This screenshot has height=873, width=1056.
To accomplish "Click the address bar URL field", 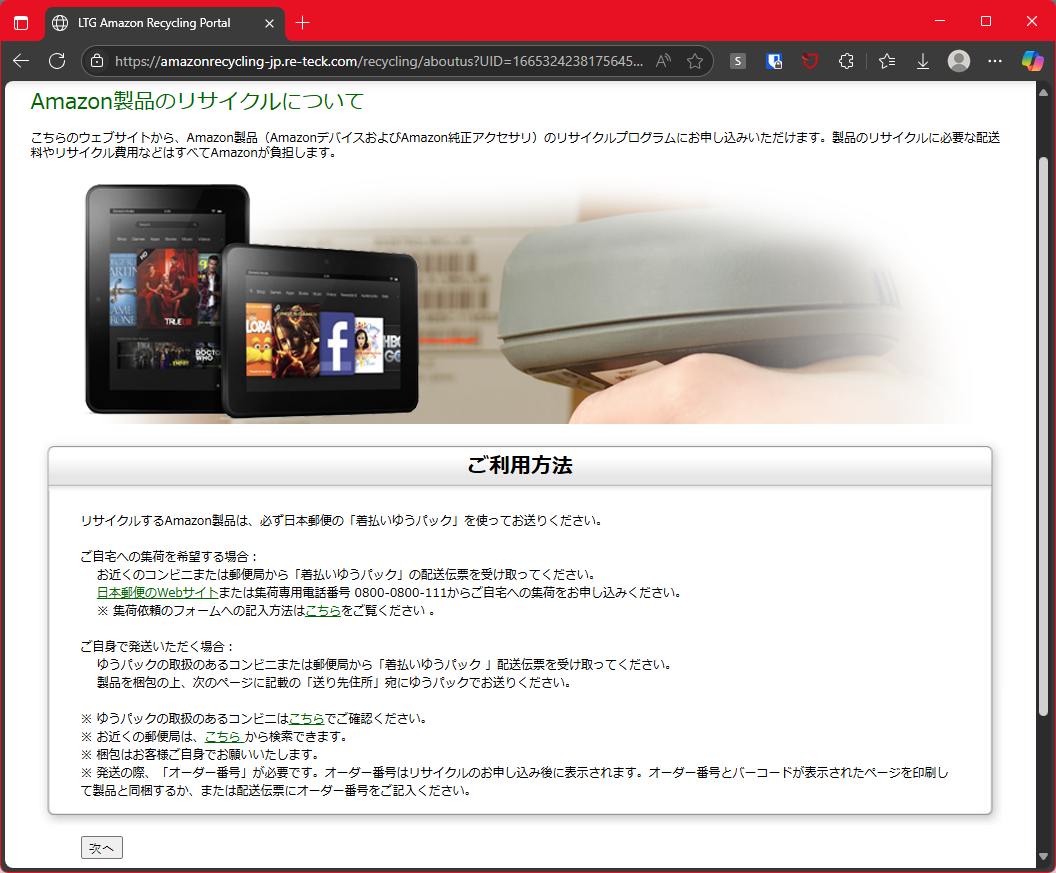I will point(378,61).
